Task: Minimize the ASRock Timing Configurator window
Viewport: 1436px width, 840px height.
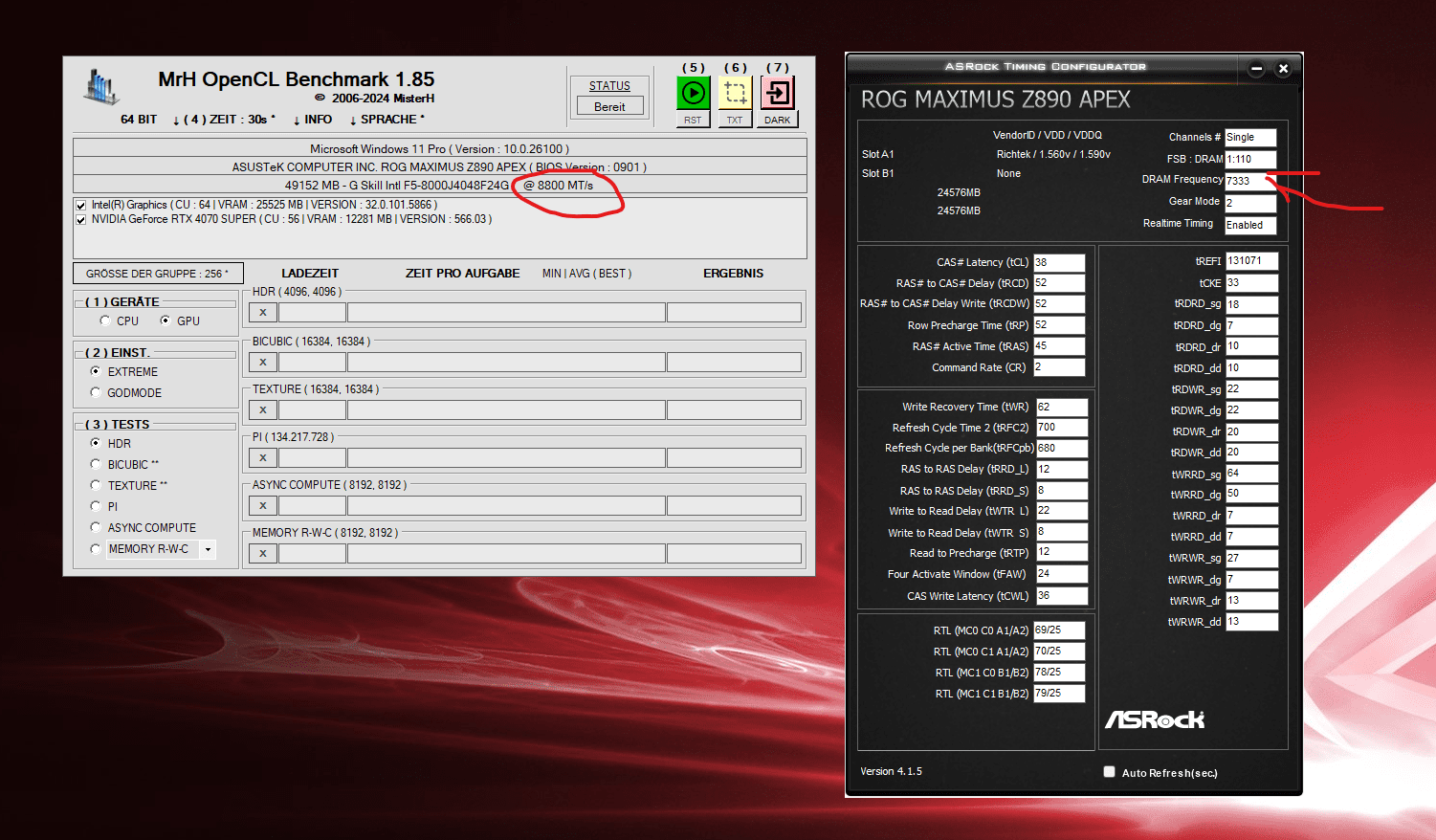Action: [1256, 68]
